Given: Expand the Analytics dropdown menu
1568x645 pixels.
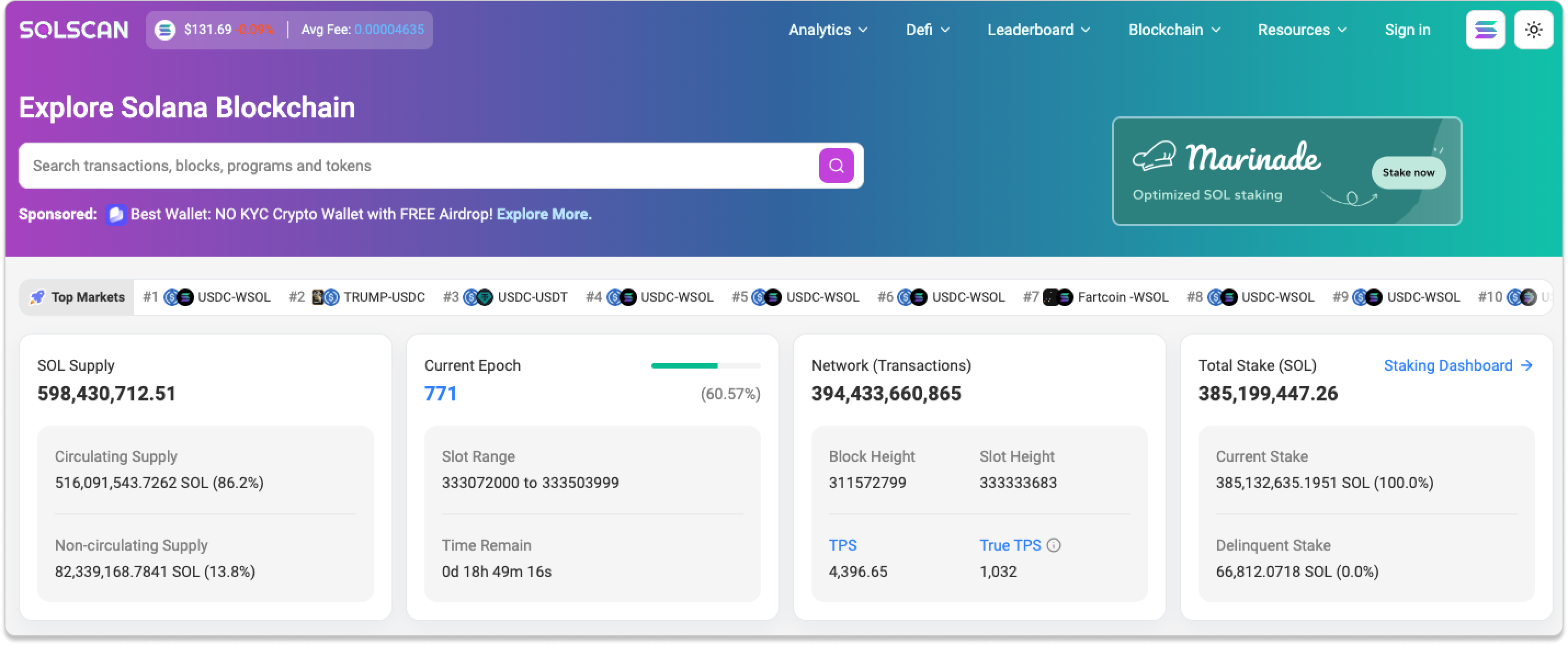Looking at the screenshot, I should pyautogui.click(x=828, y=30).
